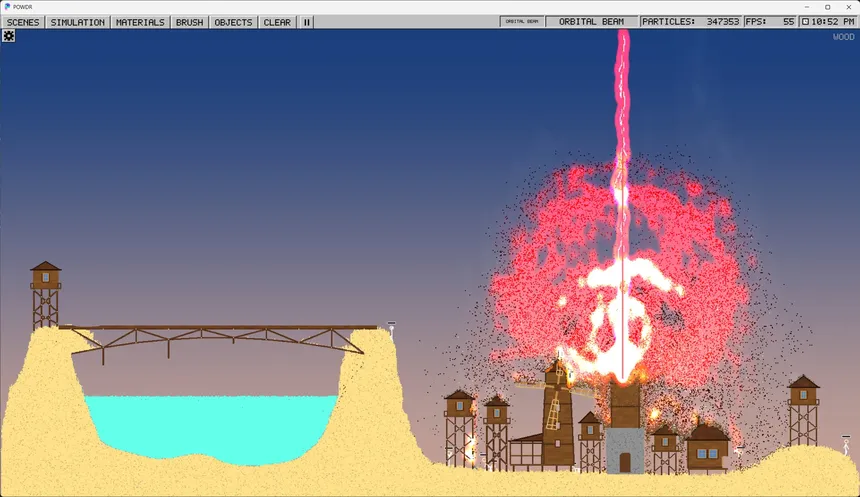This screenshot has width=860, height=497.
Task: Expand the OBJECTS menu
Action: pos(233,22)
